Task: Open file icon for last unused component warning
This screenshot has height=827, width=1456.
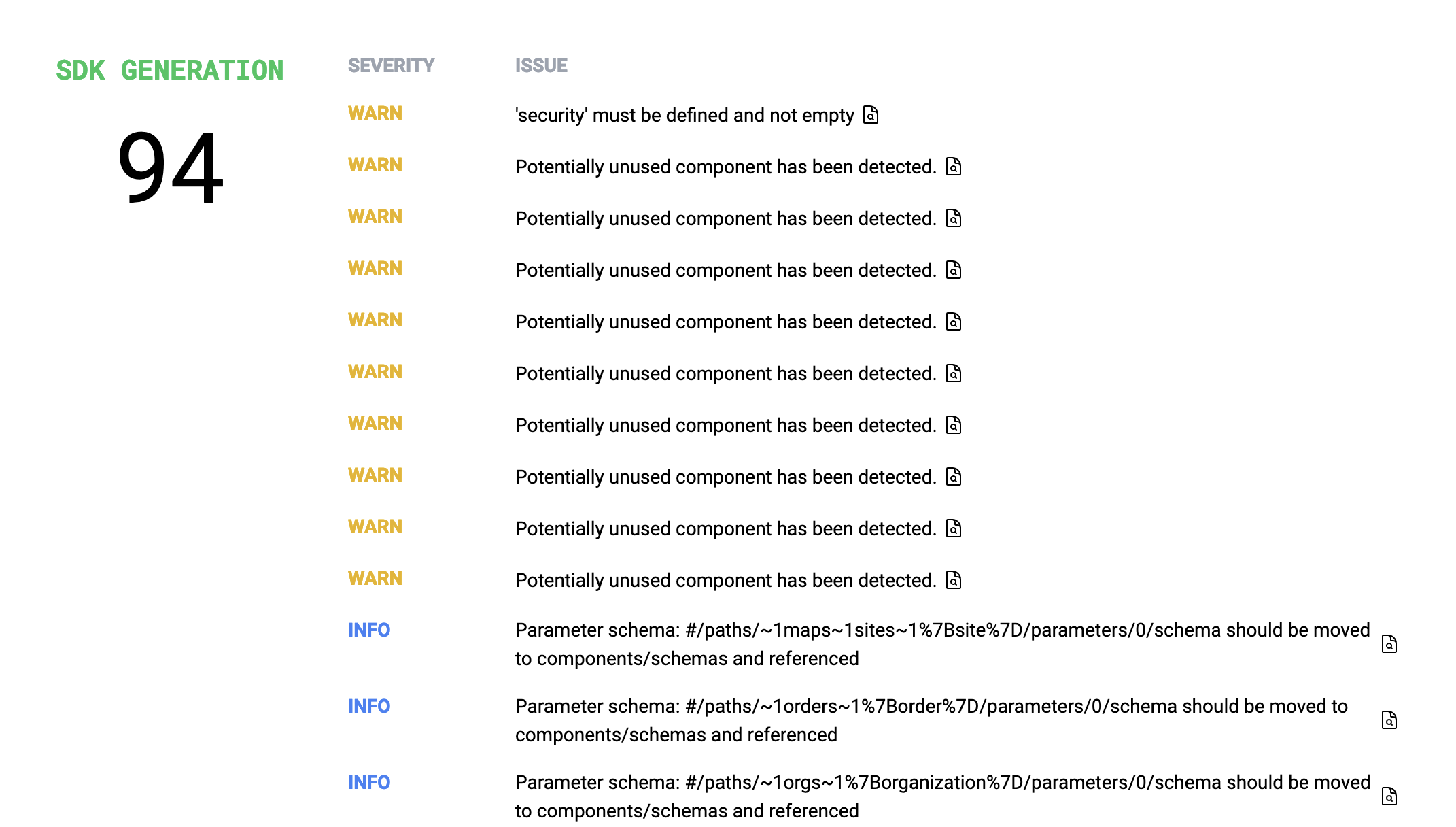Action: 954,580
